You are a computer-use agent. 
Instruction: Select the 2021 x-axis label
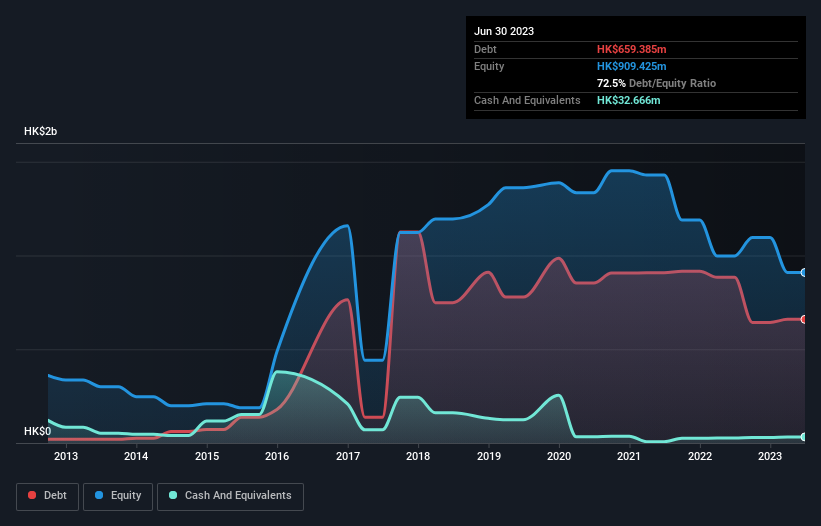point(629,456)
